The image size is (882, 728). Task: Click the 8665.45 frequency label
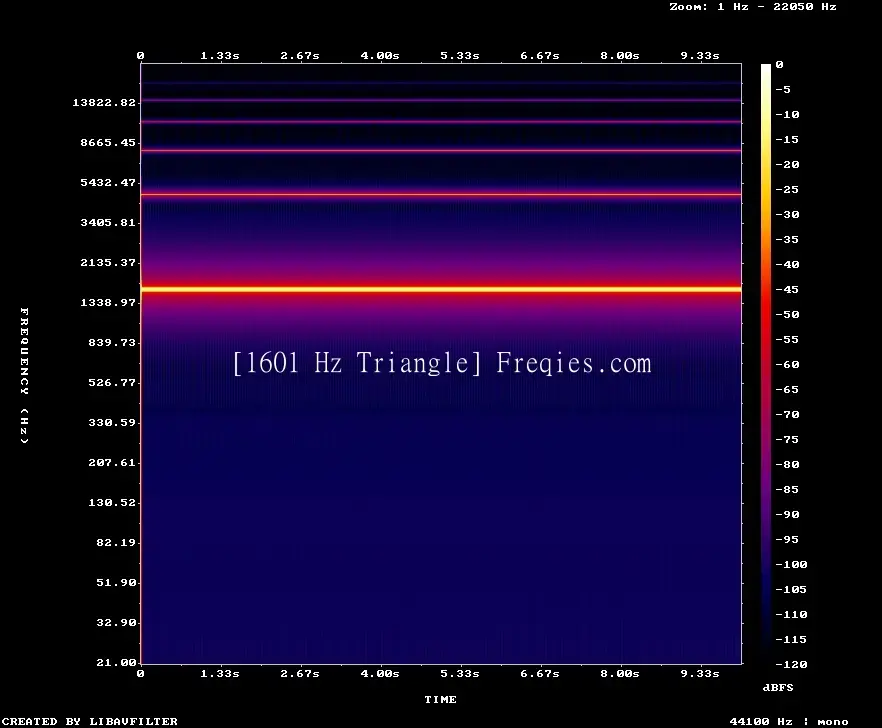point(108,142)
